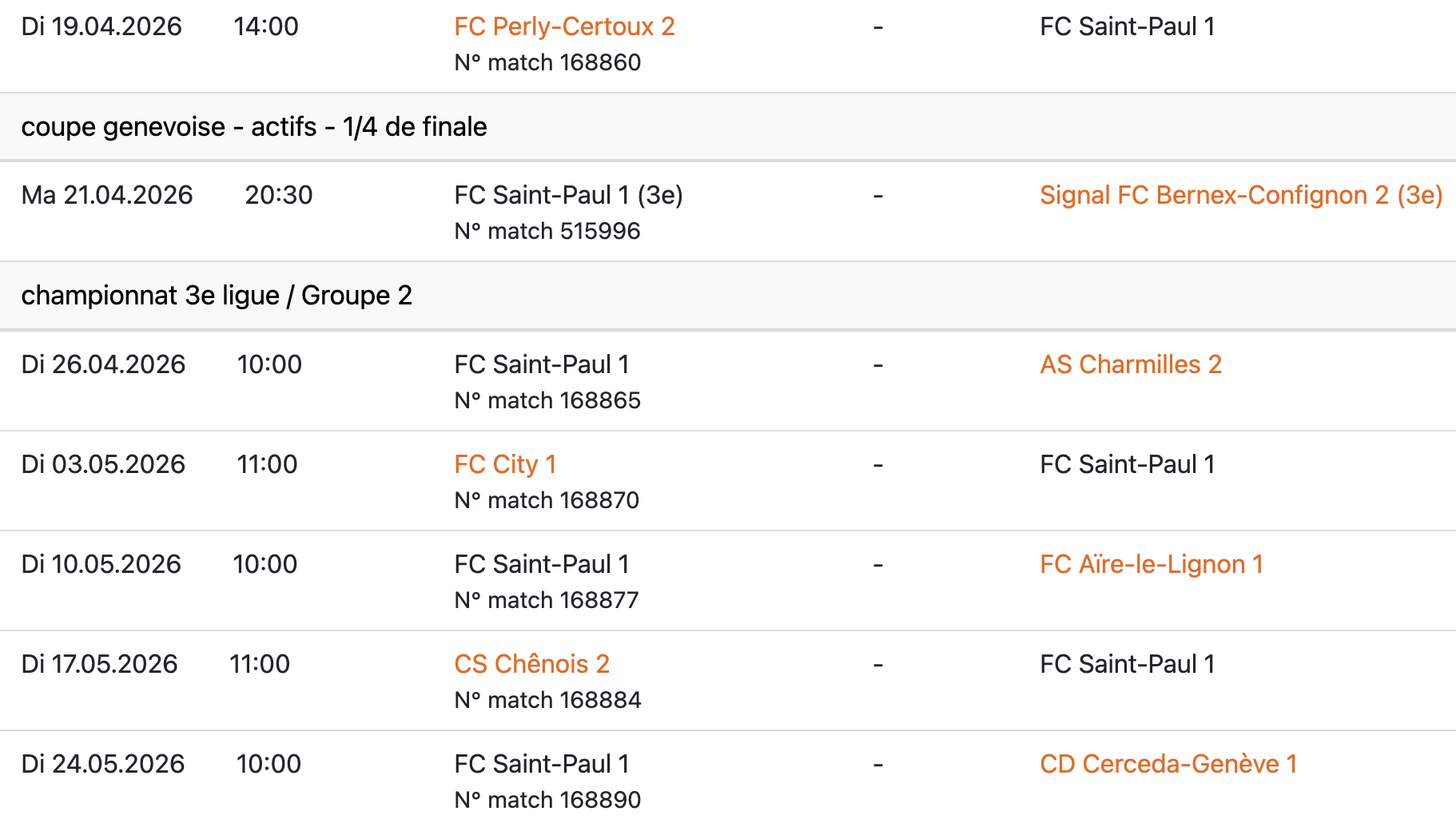Click the coupe genevoise 1/4 de finale header
1456x823 pixels.
254,127
